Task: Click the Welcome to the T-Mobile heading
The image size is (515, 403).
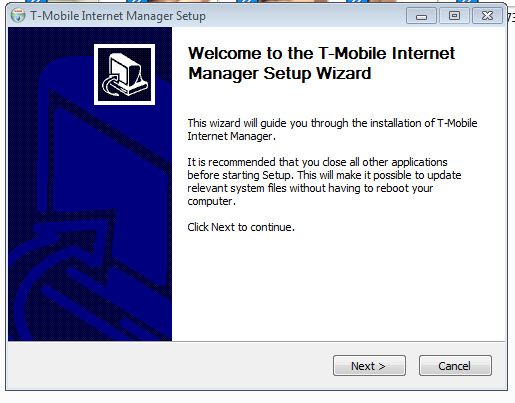Action: [321, 63]
